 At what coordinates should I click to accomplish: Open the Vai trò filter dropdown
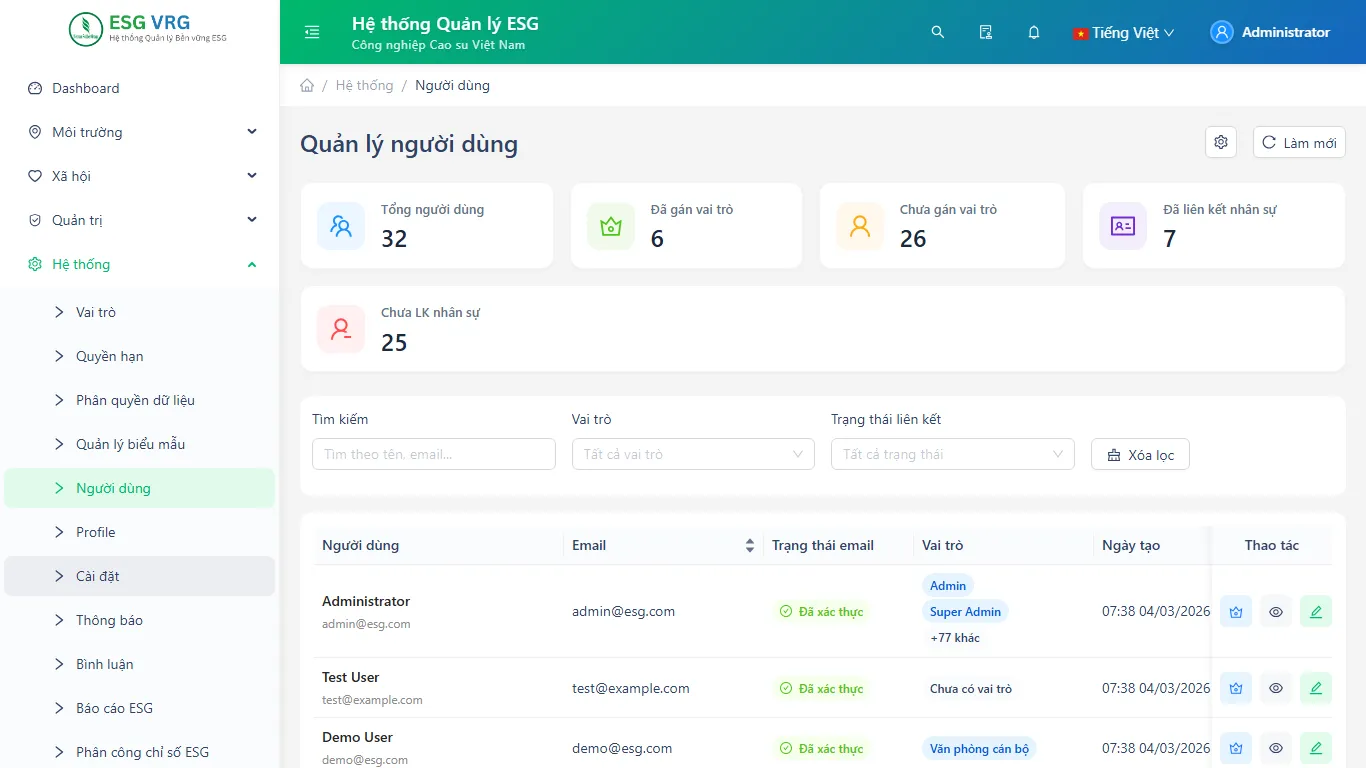tap(693, 454)
